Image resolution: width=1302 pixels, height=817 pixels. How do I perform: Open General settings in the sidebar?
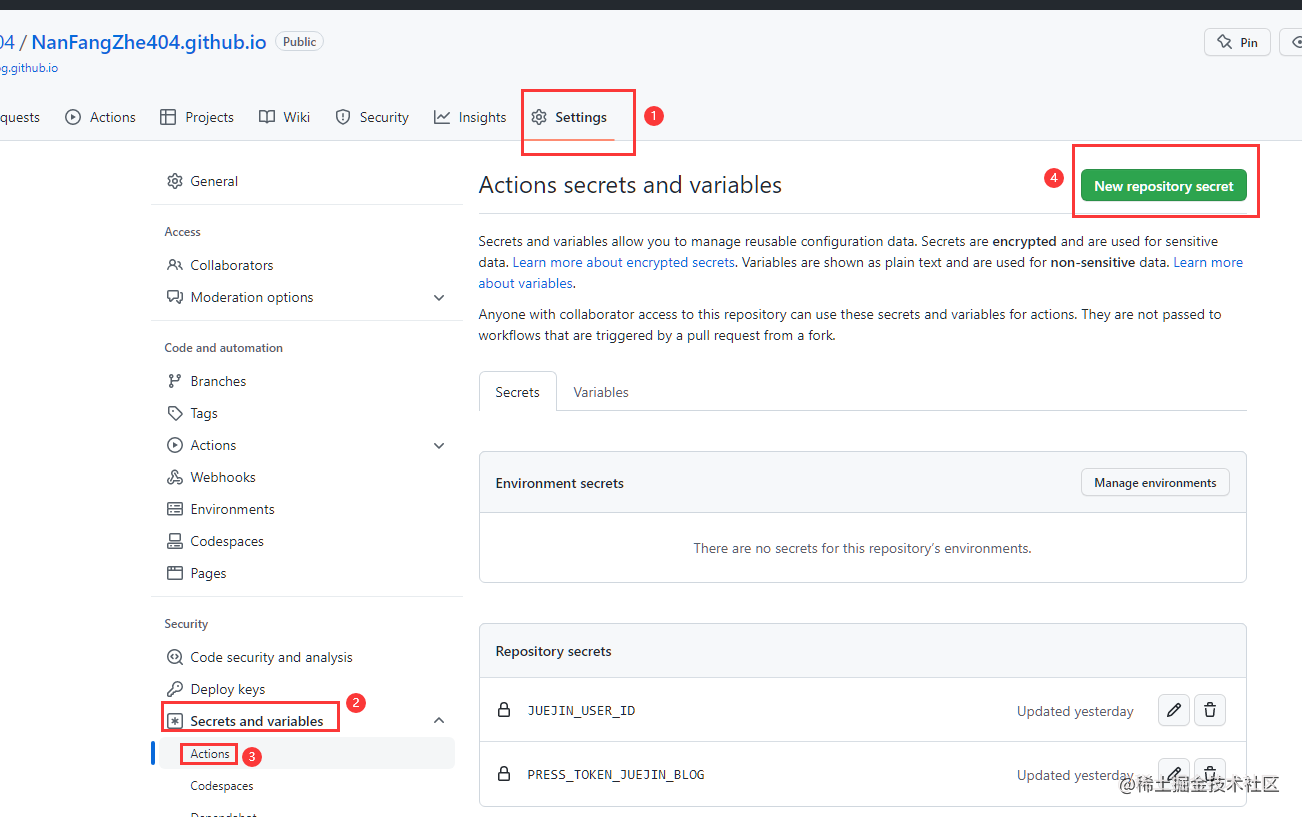click(x=307, y=181)
